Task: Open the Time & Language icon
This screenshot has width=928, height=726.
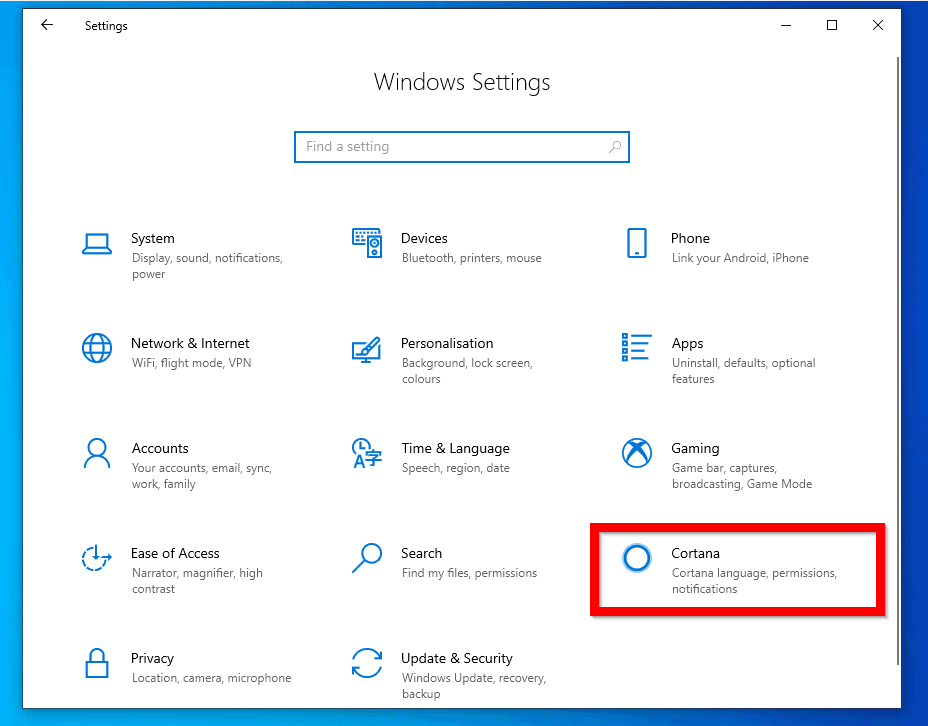Action: point(367,453)
